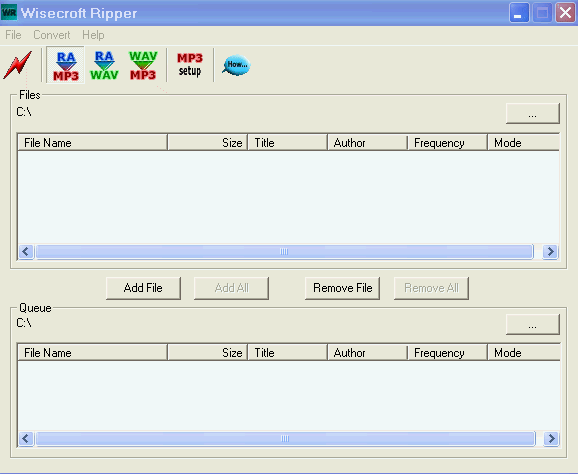The width and height of the screenshot is (578, 474).
Task: Minimize the Wisecroft Ripper window
Action: [x=519, y=13]
